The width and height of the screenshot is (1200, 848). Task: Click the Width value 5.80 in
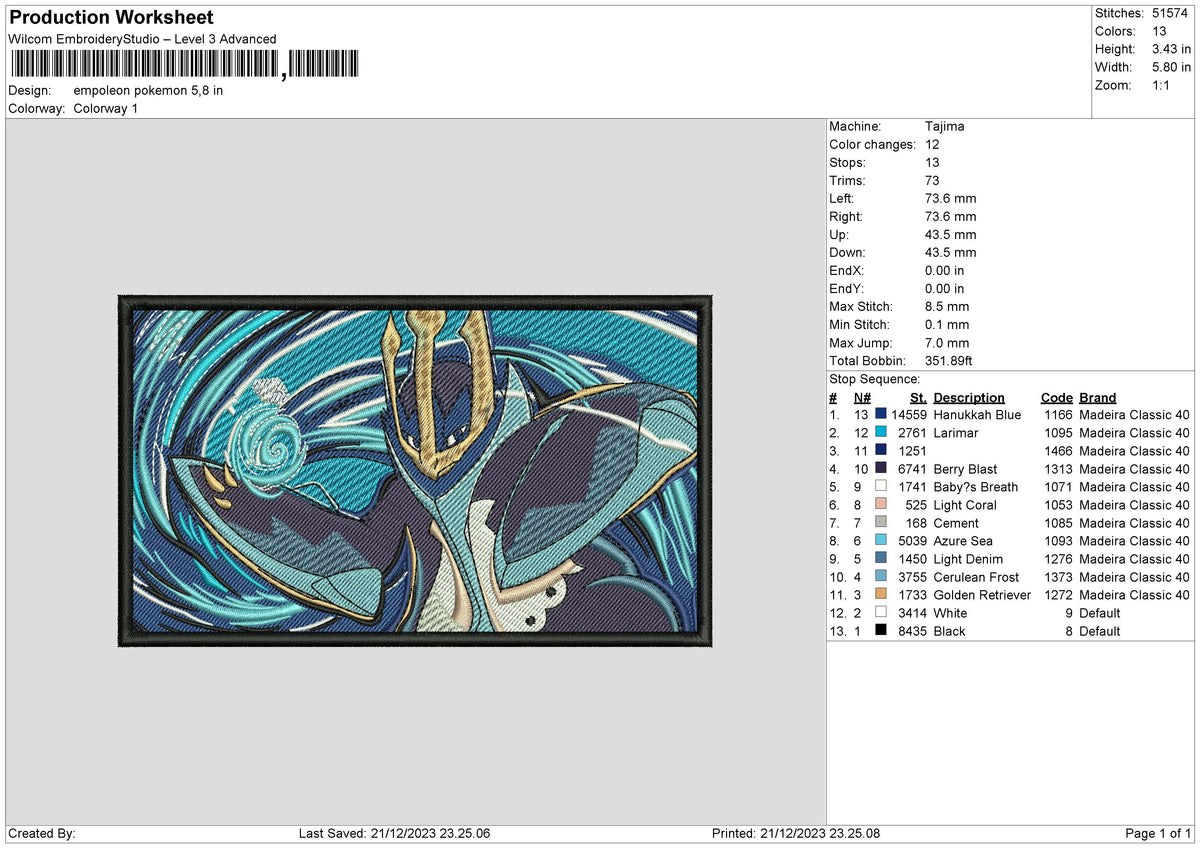click(x=1172, y=67)
